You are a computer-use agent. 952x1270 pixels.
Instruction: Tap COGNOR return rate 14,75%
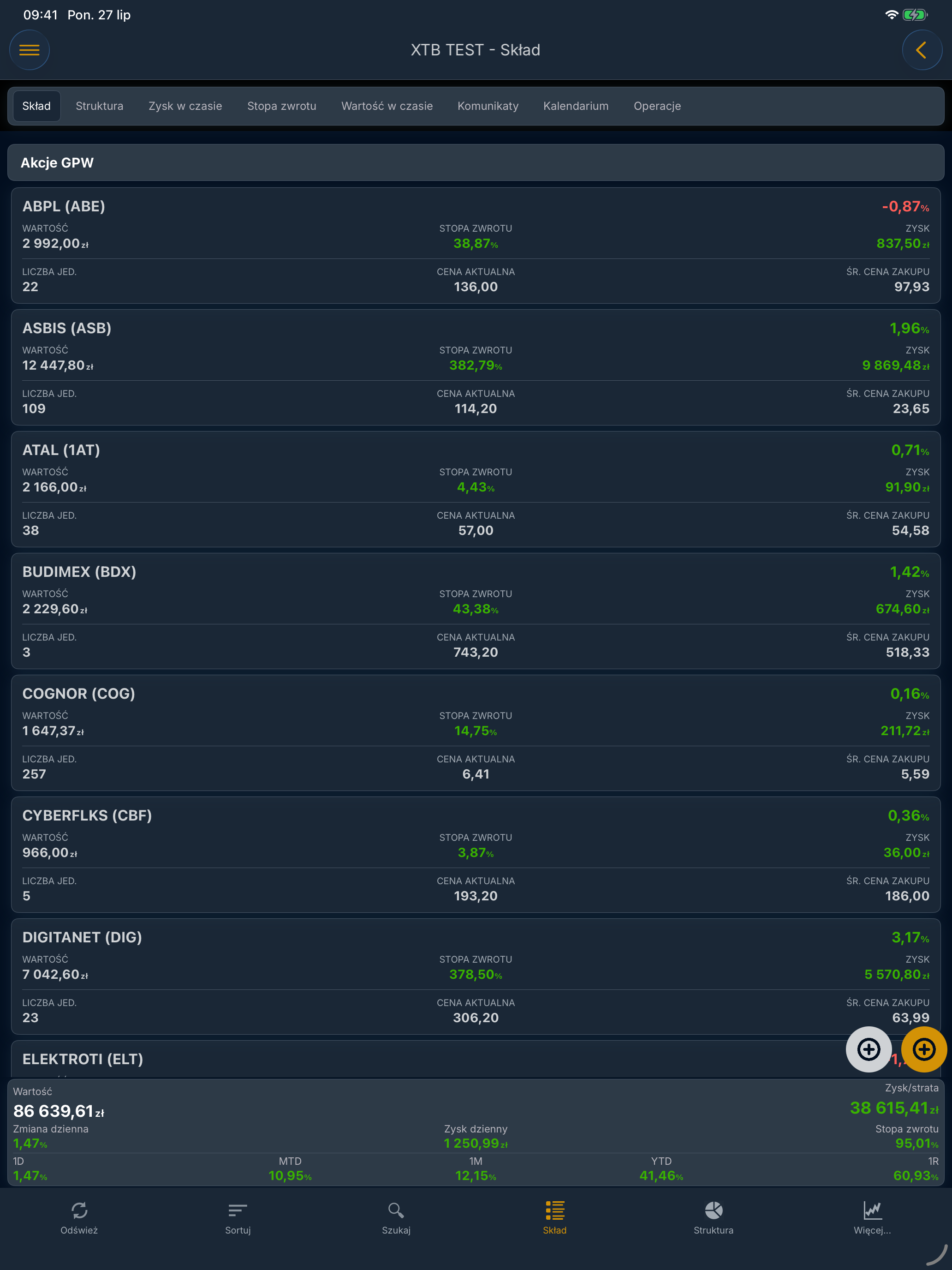coord(476,731)
